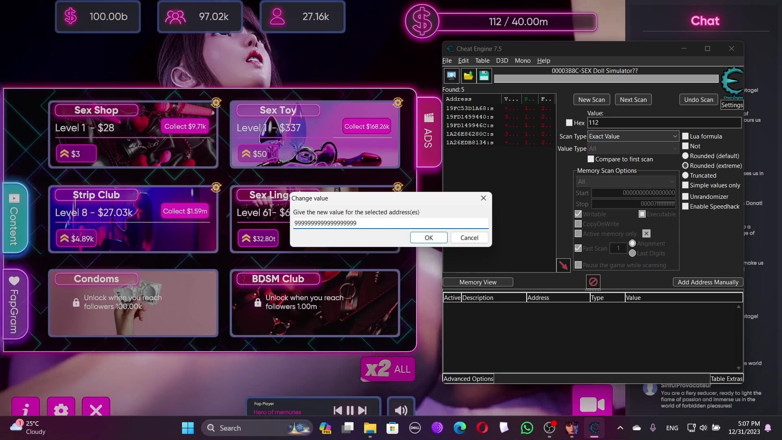Open Microsoft Edge from the taskbar
This screenshot has height=440, width=782.
tap(459, 428)
